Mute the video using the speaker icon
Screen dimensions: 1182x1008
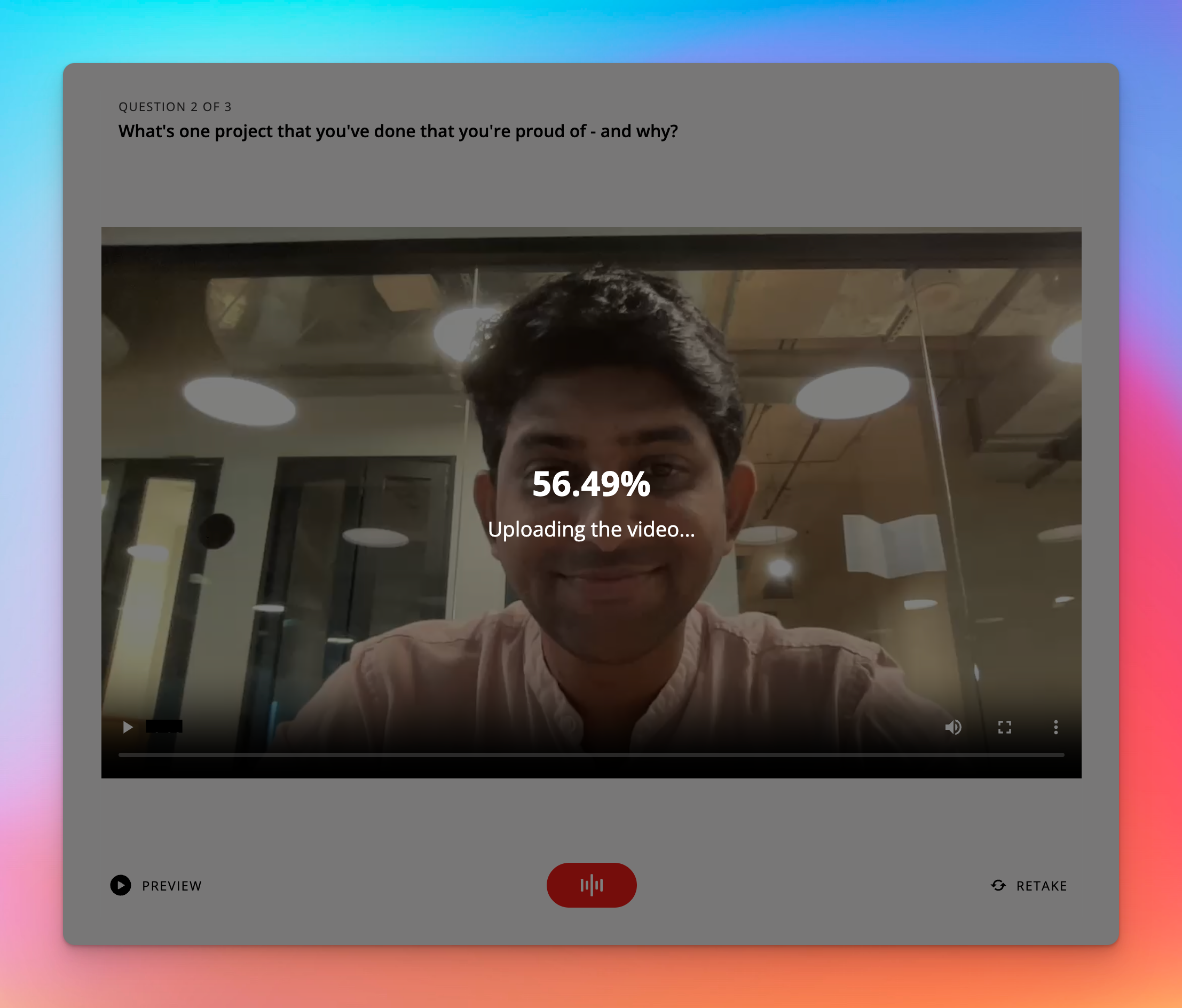(952, 727)
